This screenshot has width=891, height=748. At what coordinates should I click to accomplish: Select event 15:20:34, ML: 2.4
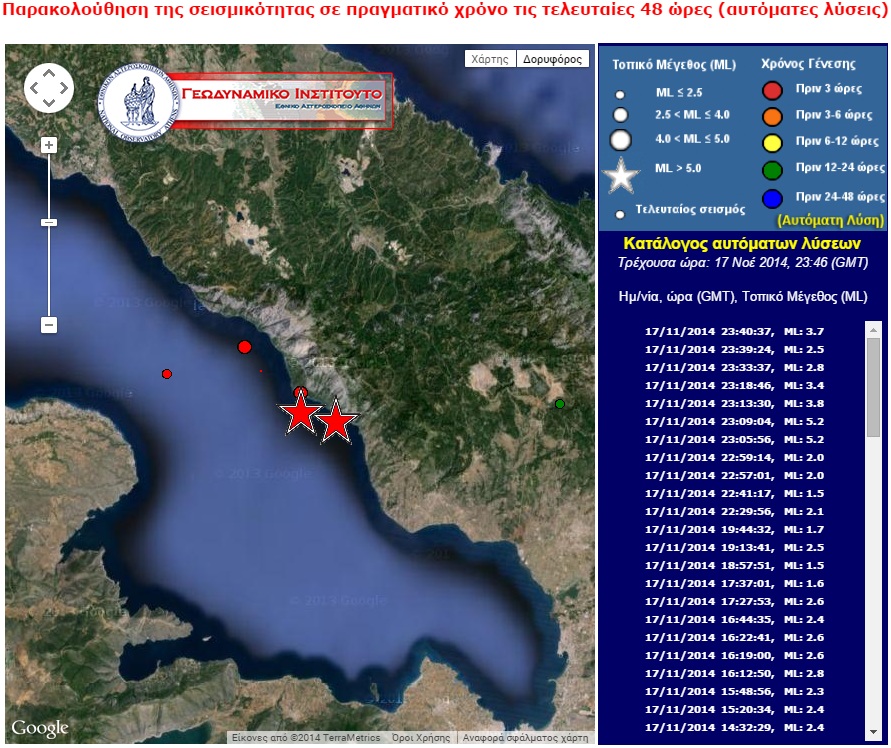[x=734, y=709]
